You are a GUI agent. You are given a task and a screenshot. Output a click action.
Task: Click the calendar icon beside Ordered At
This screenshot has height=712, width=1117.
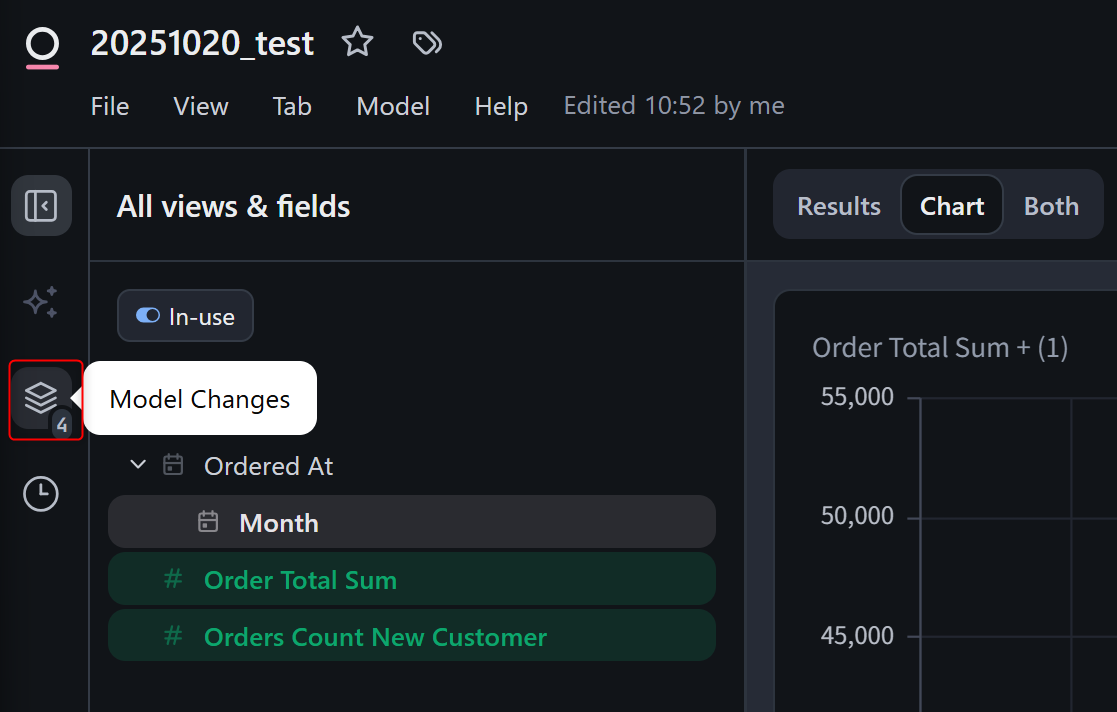pos(173,465)
